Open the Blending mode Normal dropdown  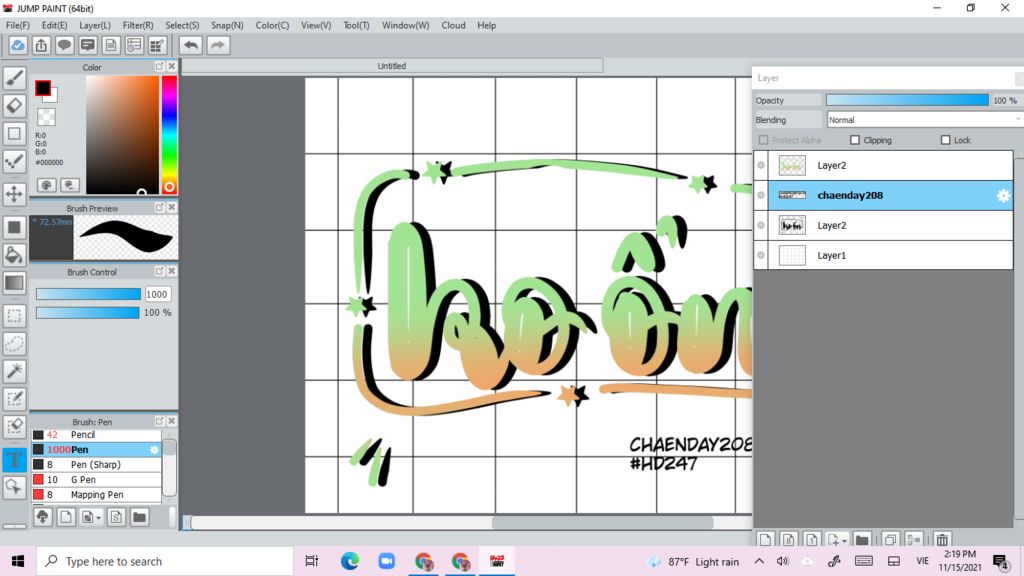pos(923,120)
